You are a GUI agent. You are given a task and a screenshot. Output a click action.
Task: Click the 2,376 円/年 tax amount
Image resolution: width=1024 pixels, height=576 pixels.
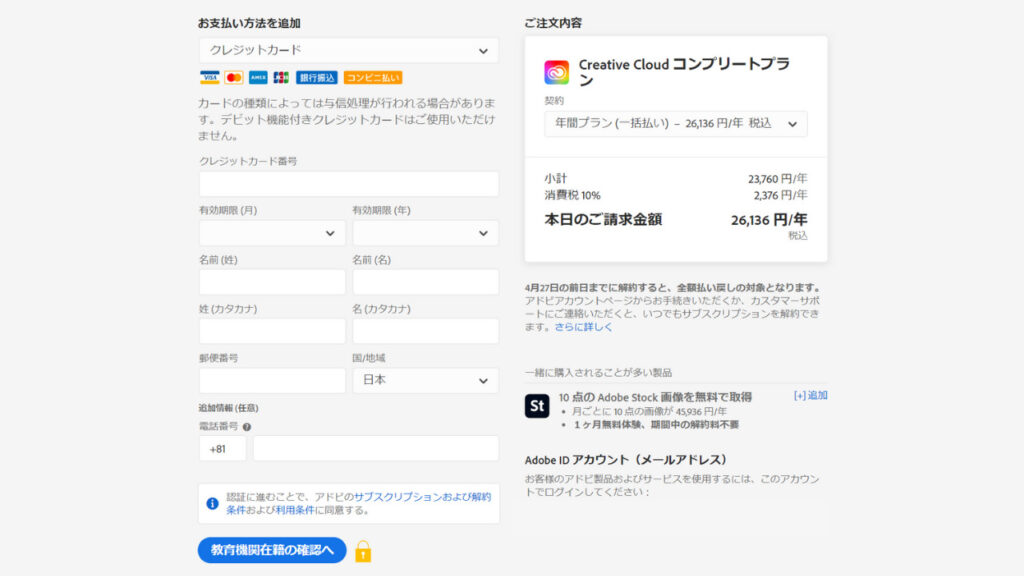780,195
